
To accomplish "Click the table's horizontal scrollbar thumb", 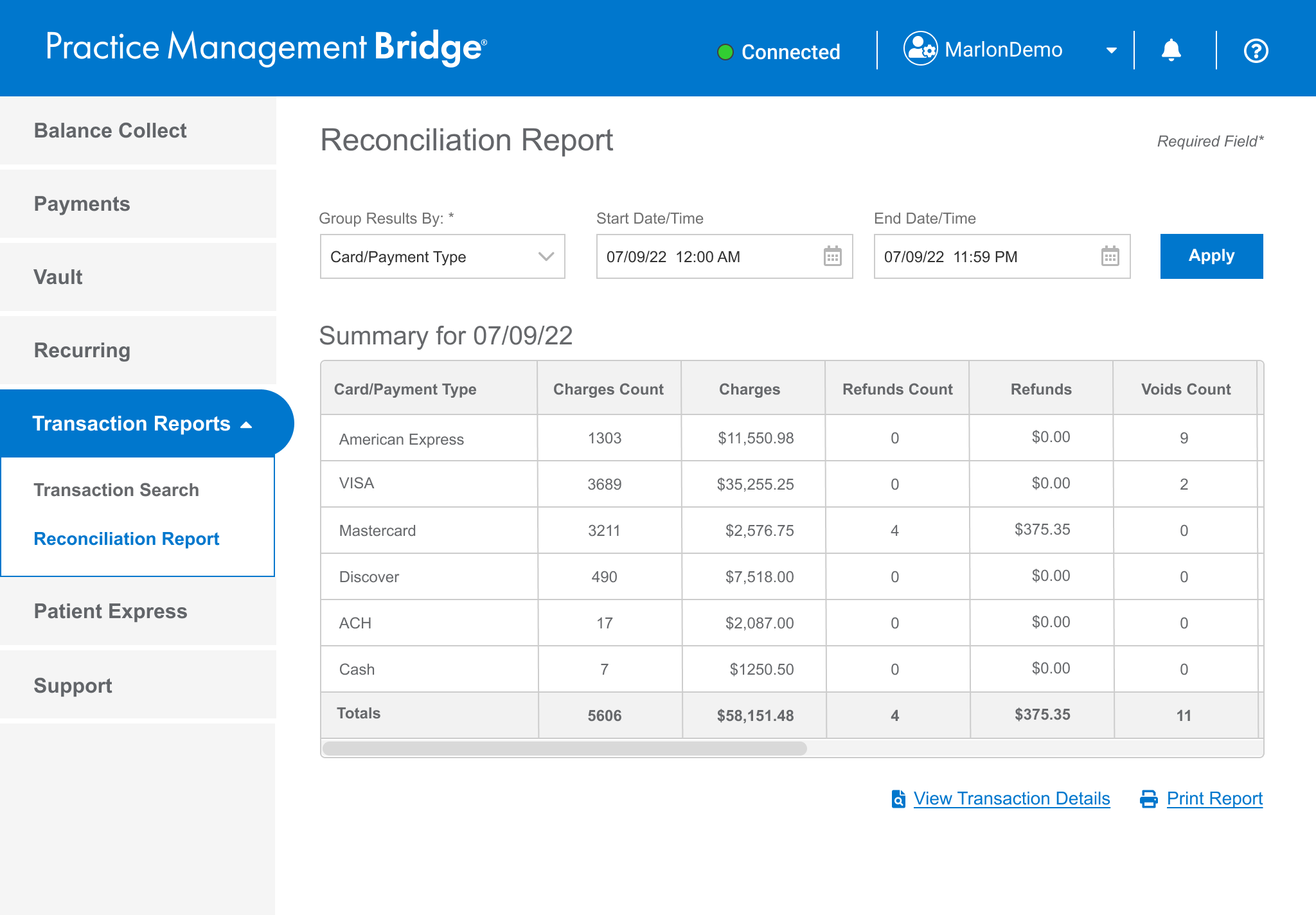I will point(564,749).
